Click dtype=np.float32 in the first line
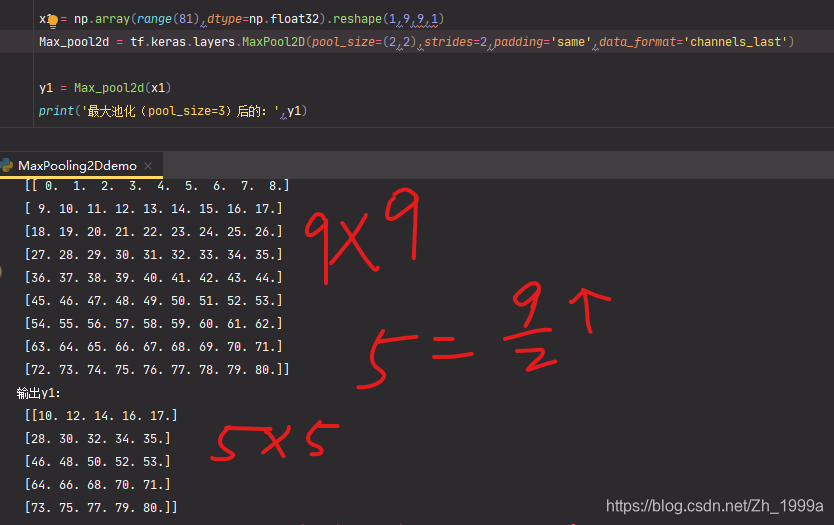 point(263,19)
